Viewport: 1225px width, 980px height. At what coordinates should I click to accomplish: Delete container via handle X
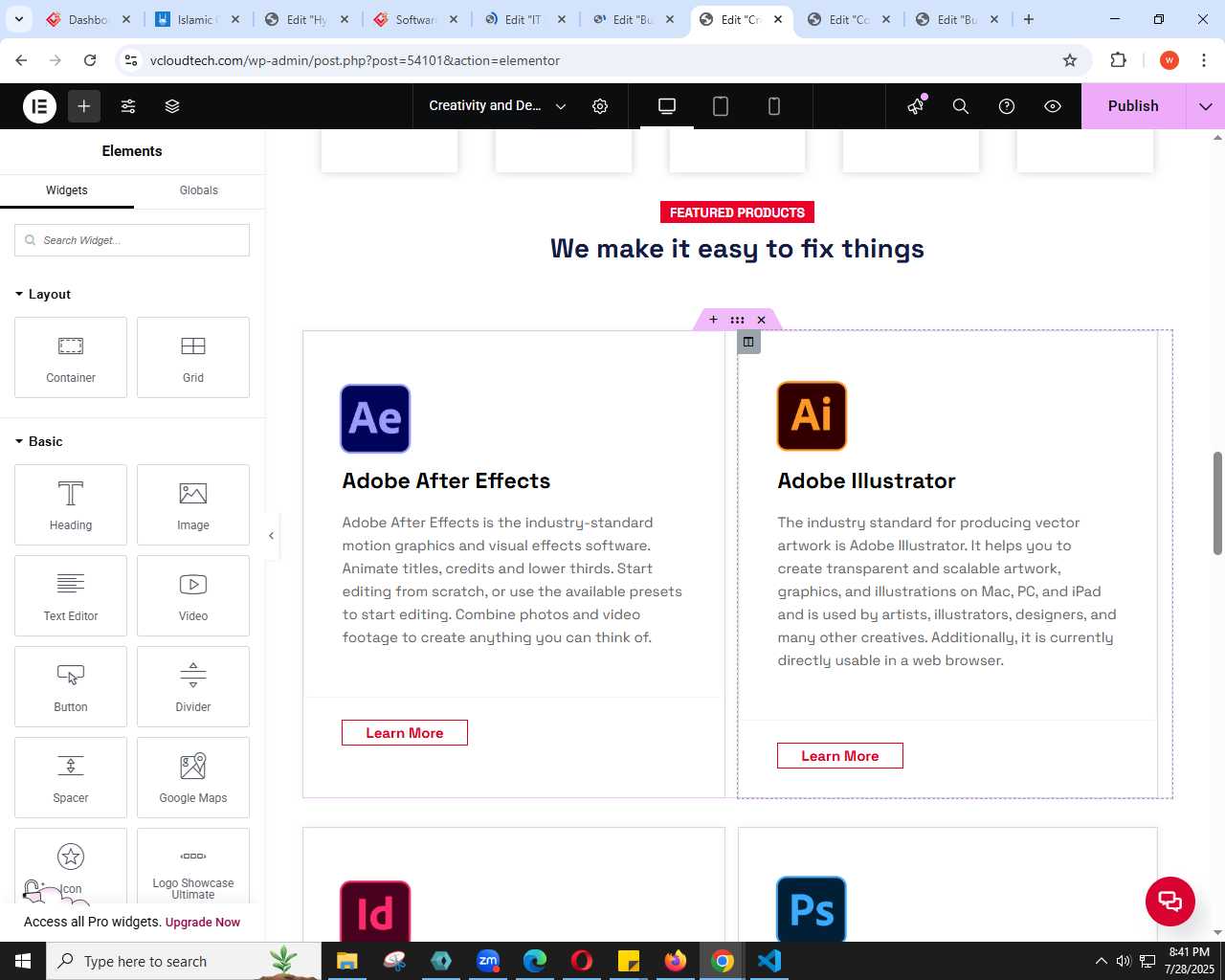click(x=762, y=320)
